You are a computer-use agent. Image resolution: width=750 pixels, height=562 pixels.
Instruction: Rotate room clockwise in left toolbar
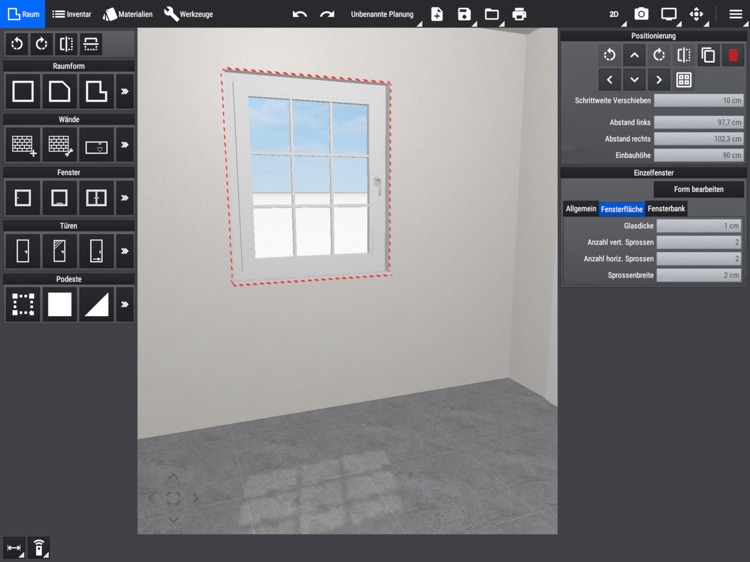click(42, 44)
